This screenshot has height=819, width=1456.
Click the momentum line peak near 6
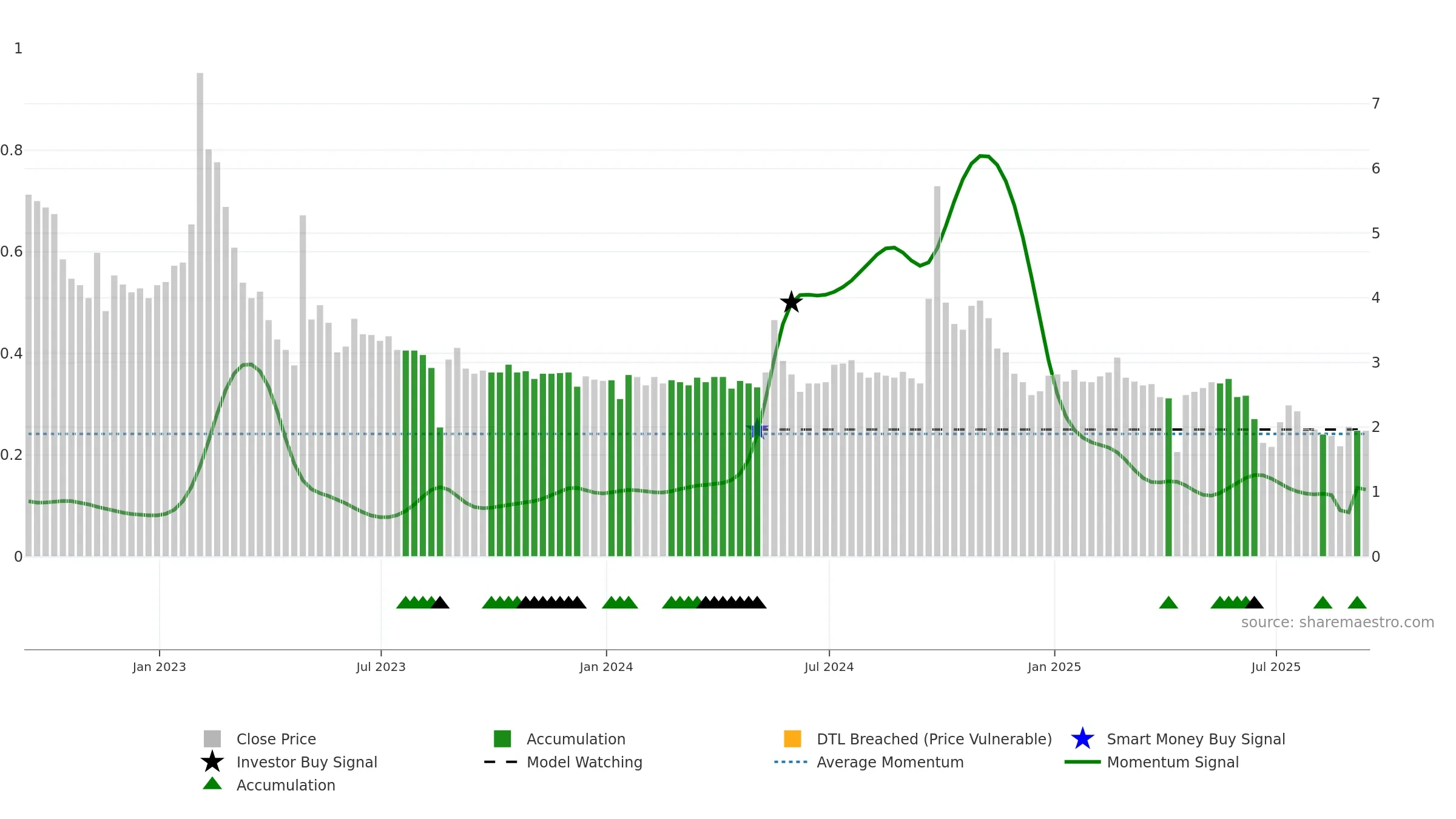(x=984, y=156)
